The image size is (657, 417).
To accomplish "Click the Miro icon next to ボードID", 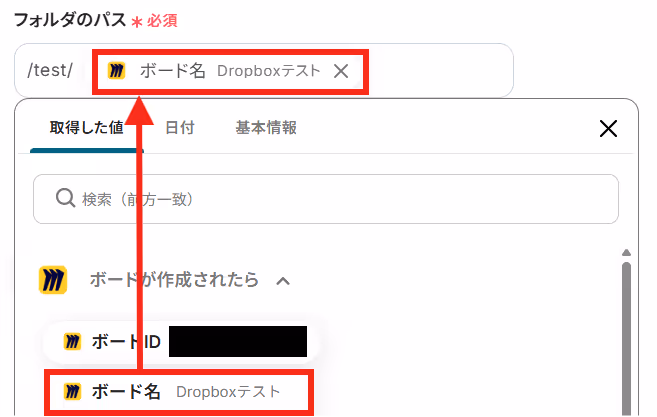I will (72, 342).
